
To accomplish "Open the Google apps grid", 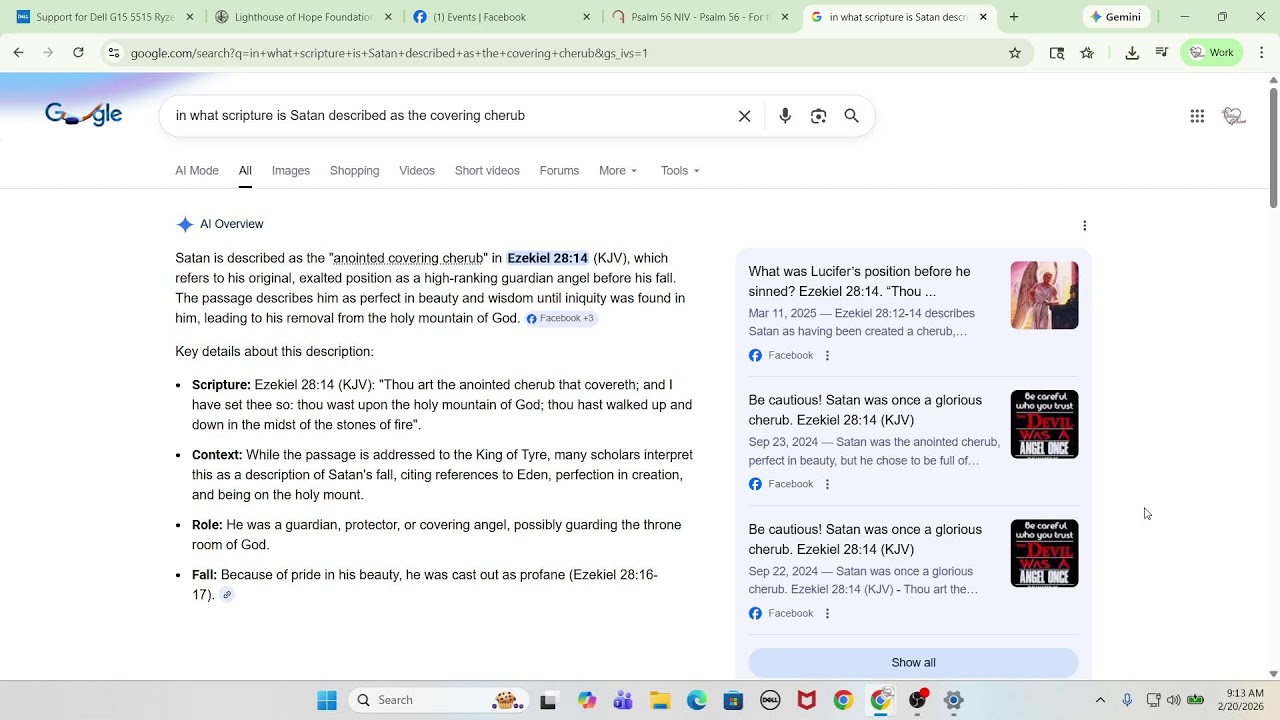I will tap(1197, 116).
